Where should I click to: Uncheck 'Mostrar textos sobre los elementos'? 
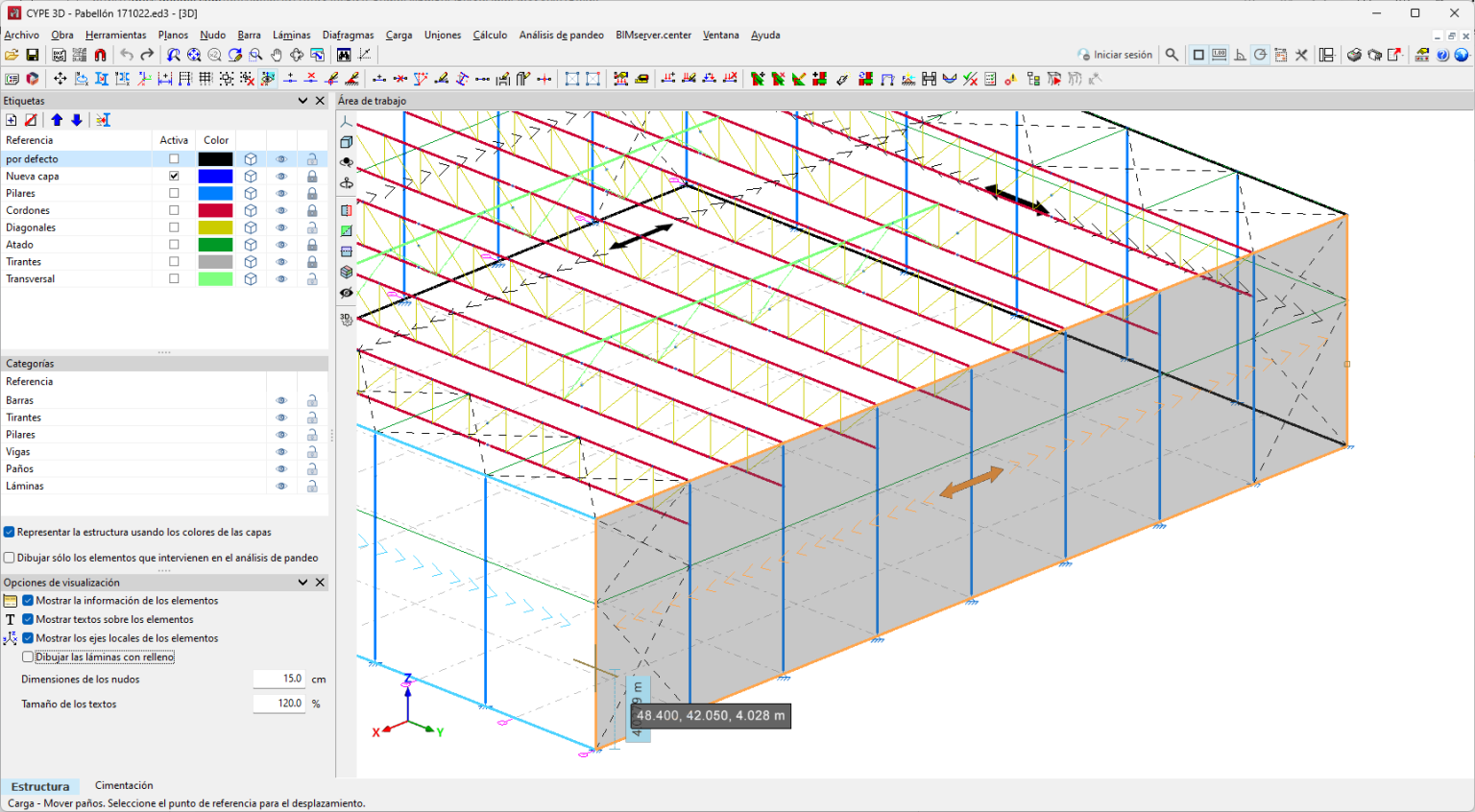[28, 620]
